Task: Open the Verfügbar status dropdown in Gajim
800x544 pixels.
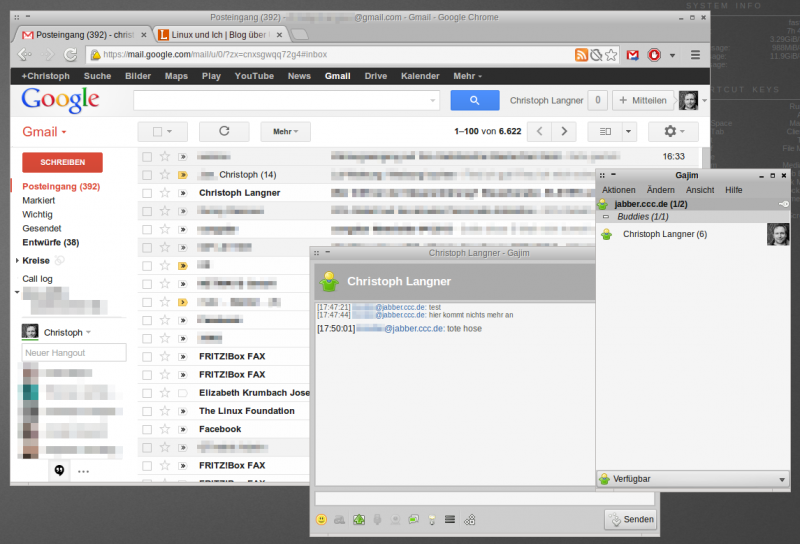Action: pyautogui.click(x=692, y=479)
